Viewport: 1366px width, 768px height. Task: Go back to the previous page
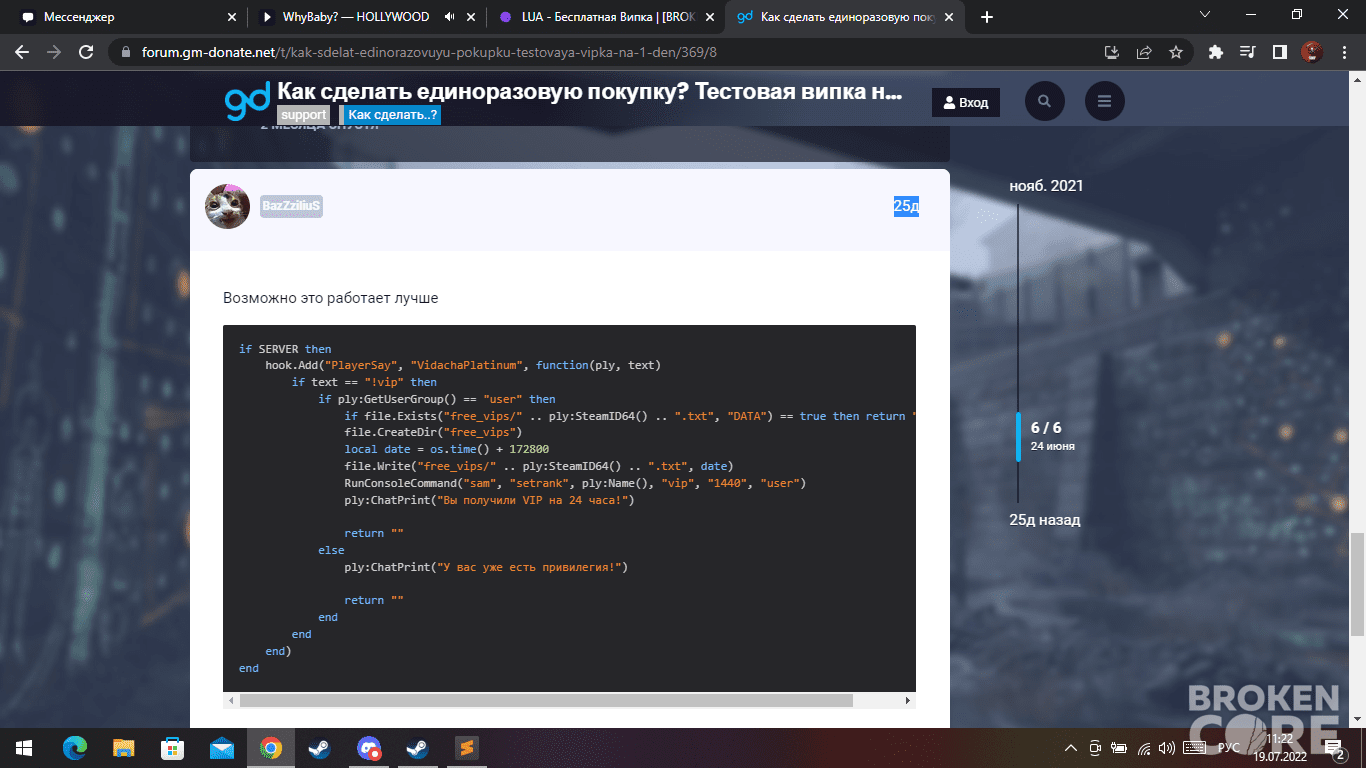coord(22,52)
